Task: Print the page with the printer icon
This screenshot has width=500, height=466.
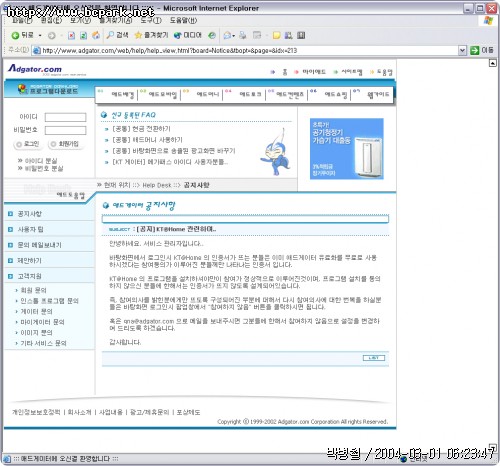Action: click(243, 35)
